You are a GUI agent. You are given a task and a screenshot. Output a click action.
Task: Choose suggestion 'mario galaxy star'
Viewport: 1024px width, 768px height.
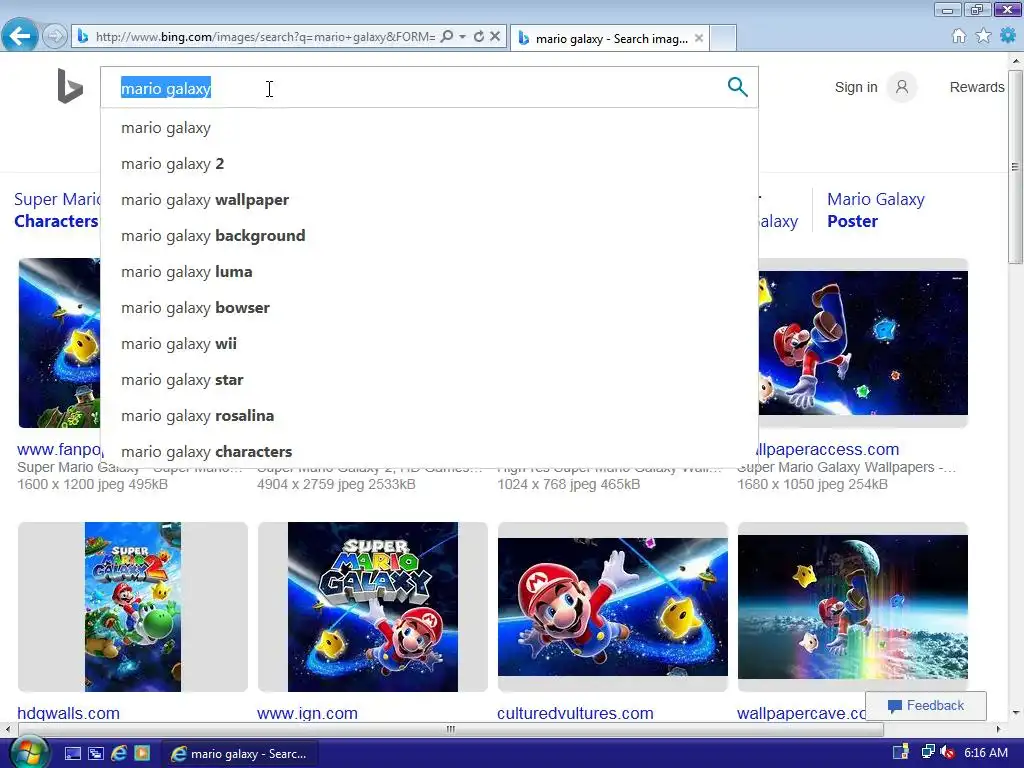tap(429, 379)
